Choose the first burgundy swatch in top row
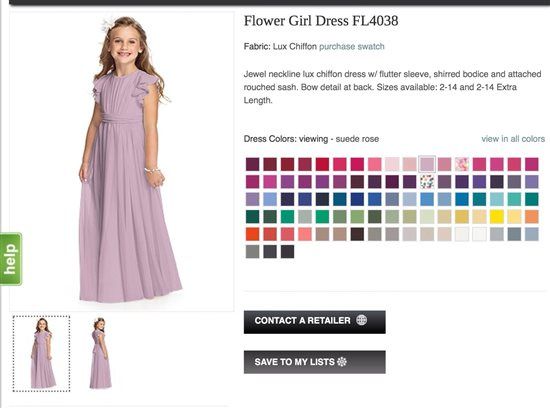 point(253,164)
